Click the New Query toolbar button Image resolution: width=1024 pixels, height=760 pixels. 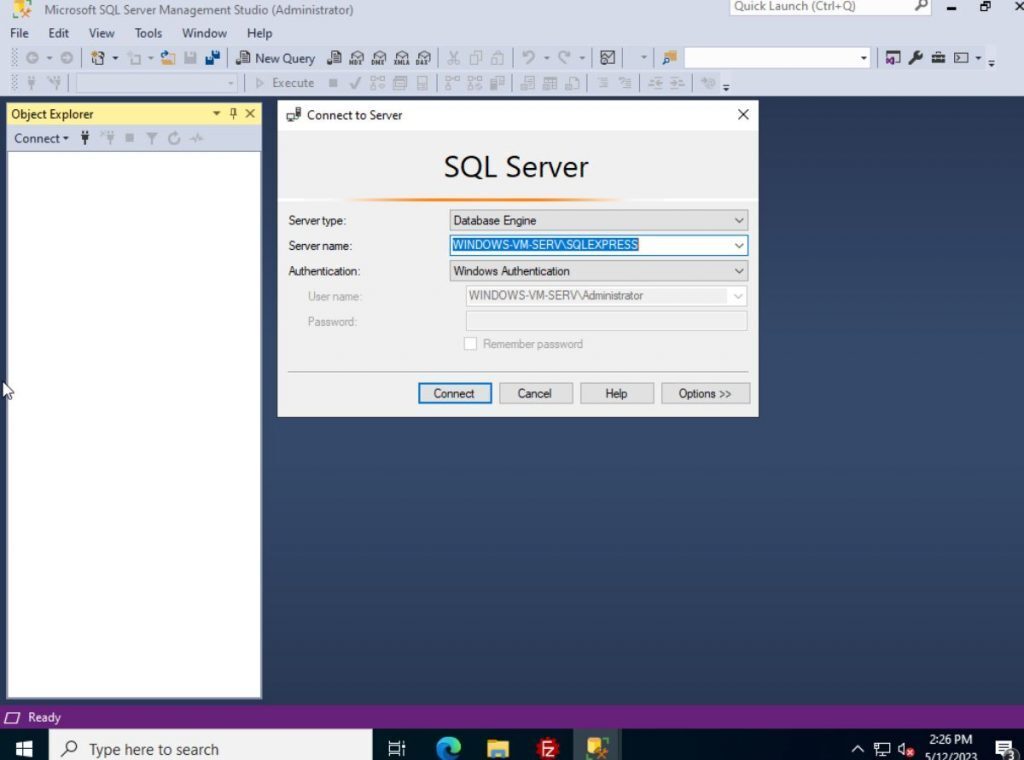point(275,58)
